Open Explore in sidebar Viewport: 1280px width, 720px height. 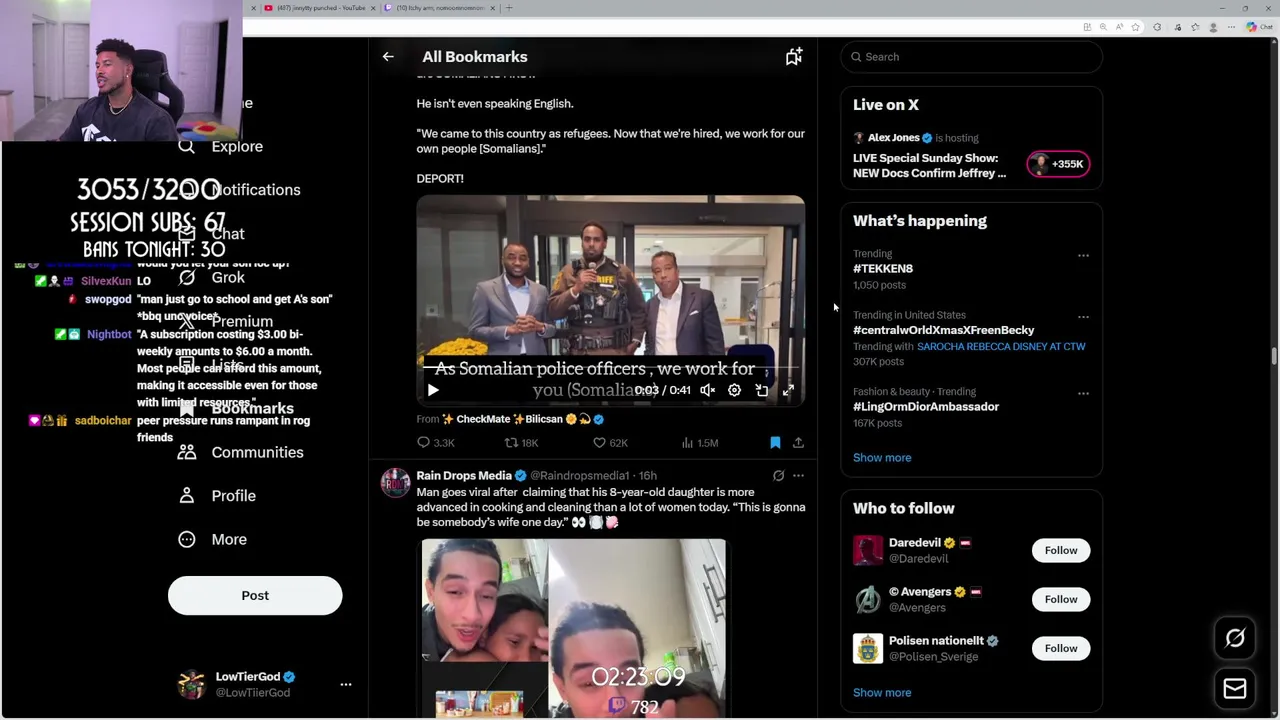pyautogui.click(x=221, y=146)
